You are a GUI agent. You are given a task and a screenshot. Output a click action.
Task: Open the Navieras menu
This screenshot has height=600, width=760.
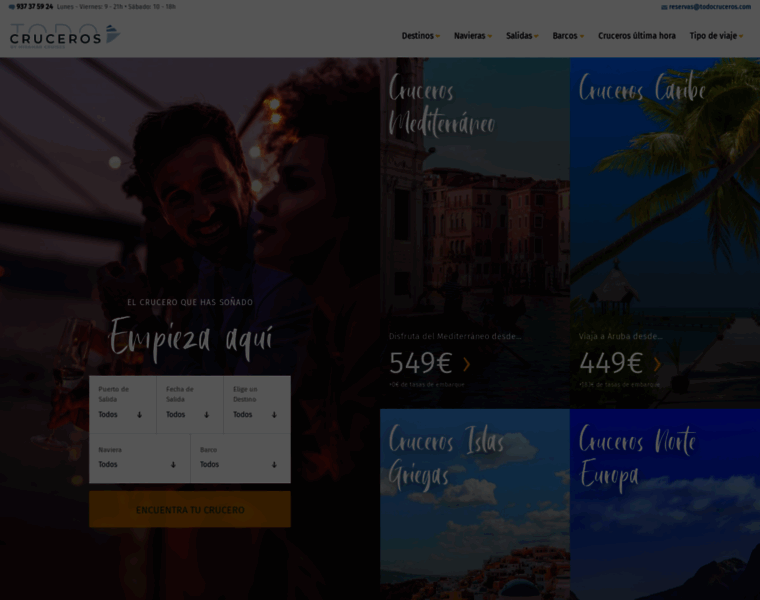[473, 36]
